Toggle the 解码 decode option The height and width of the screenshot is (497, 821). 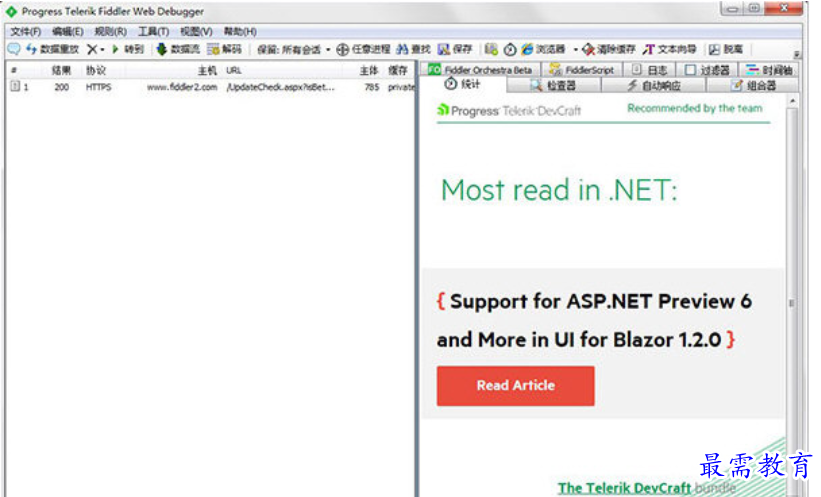[225, 49]
